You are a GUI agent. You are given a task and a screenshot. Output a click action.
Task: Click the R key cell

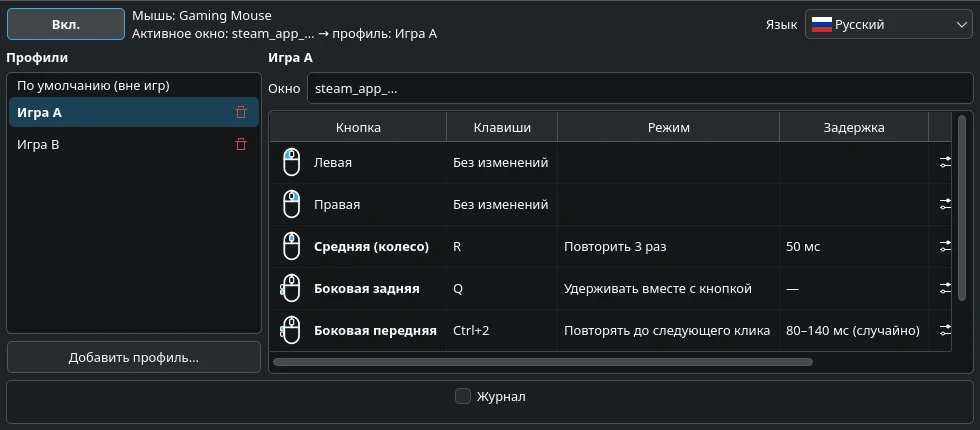click(502, 246)
